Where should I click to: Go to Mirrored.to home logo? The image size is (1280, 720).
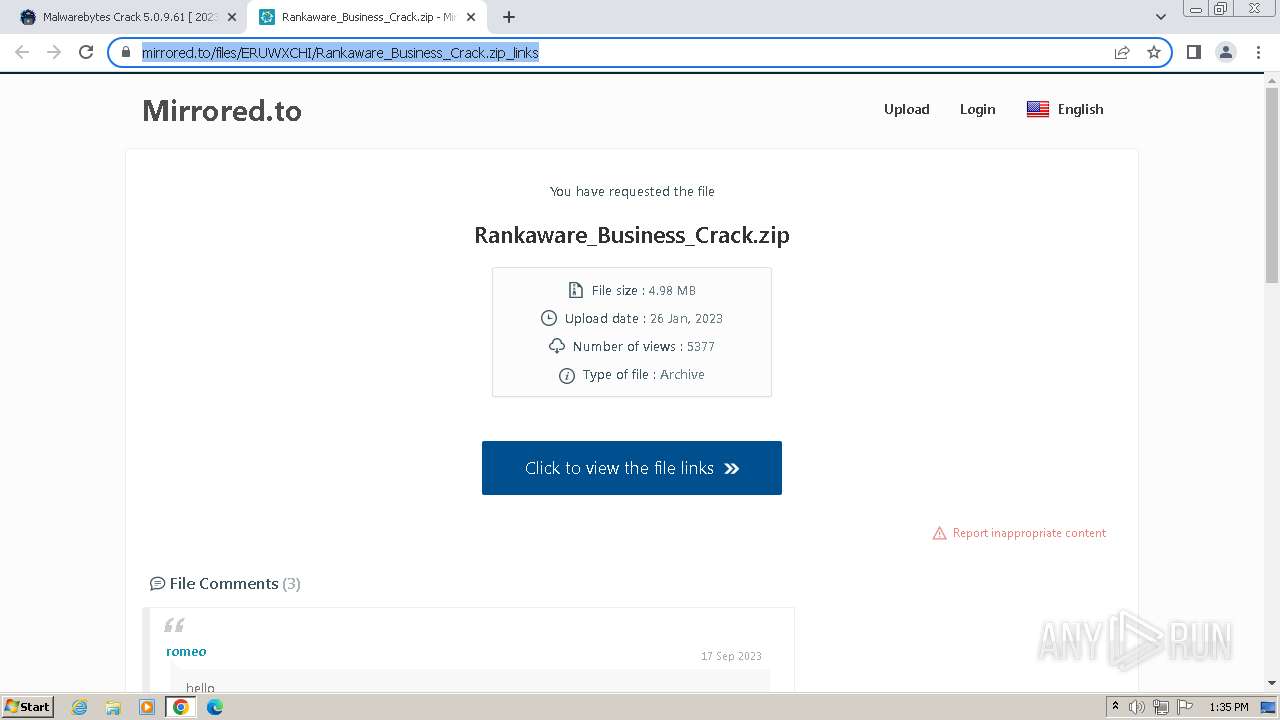222,110
